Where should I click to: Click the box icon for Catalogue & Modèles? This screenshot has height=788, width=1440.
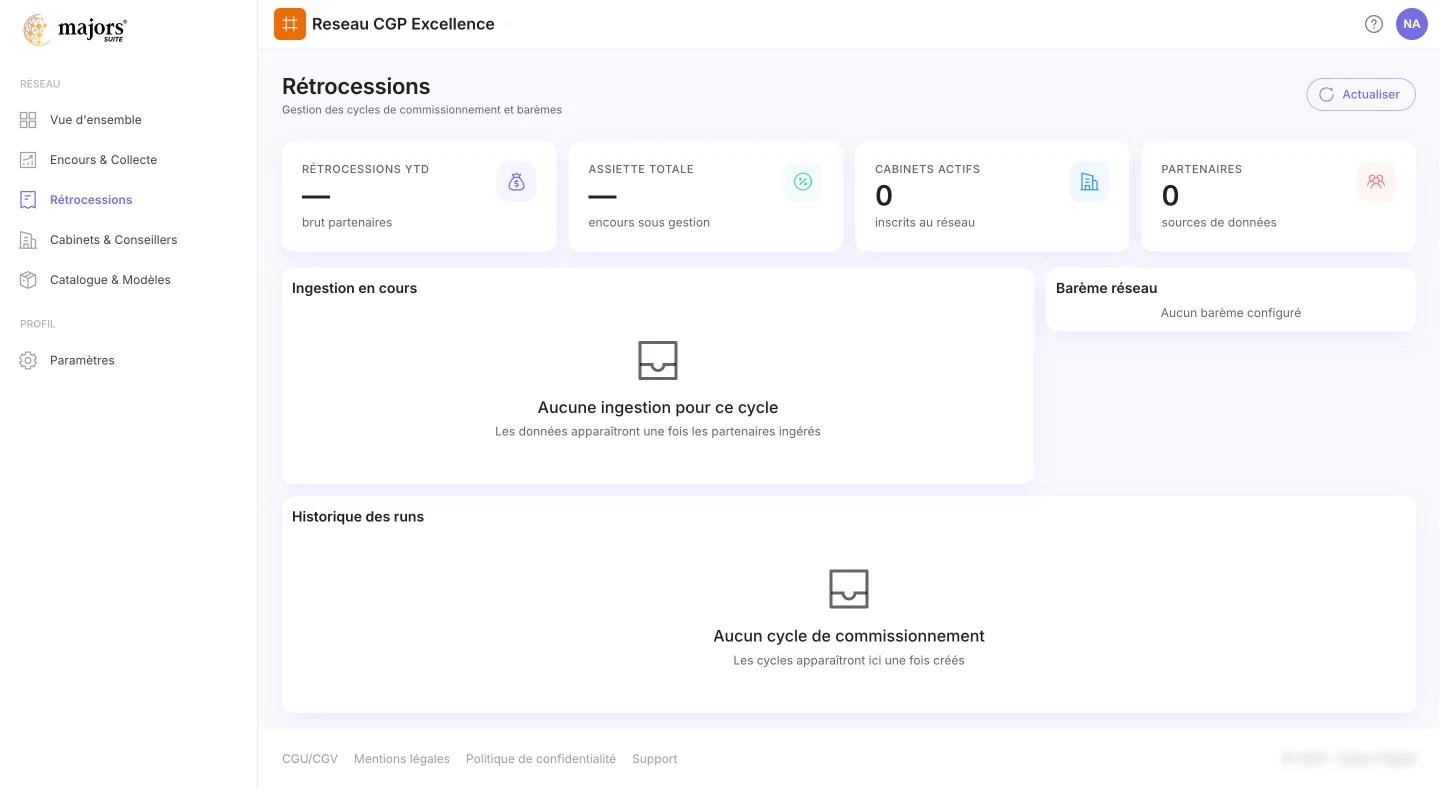28,280
